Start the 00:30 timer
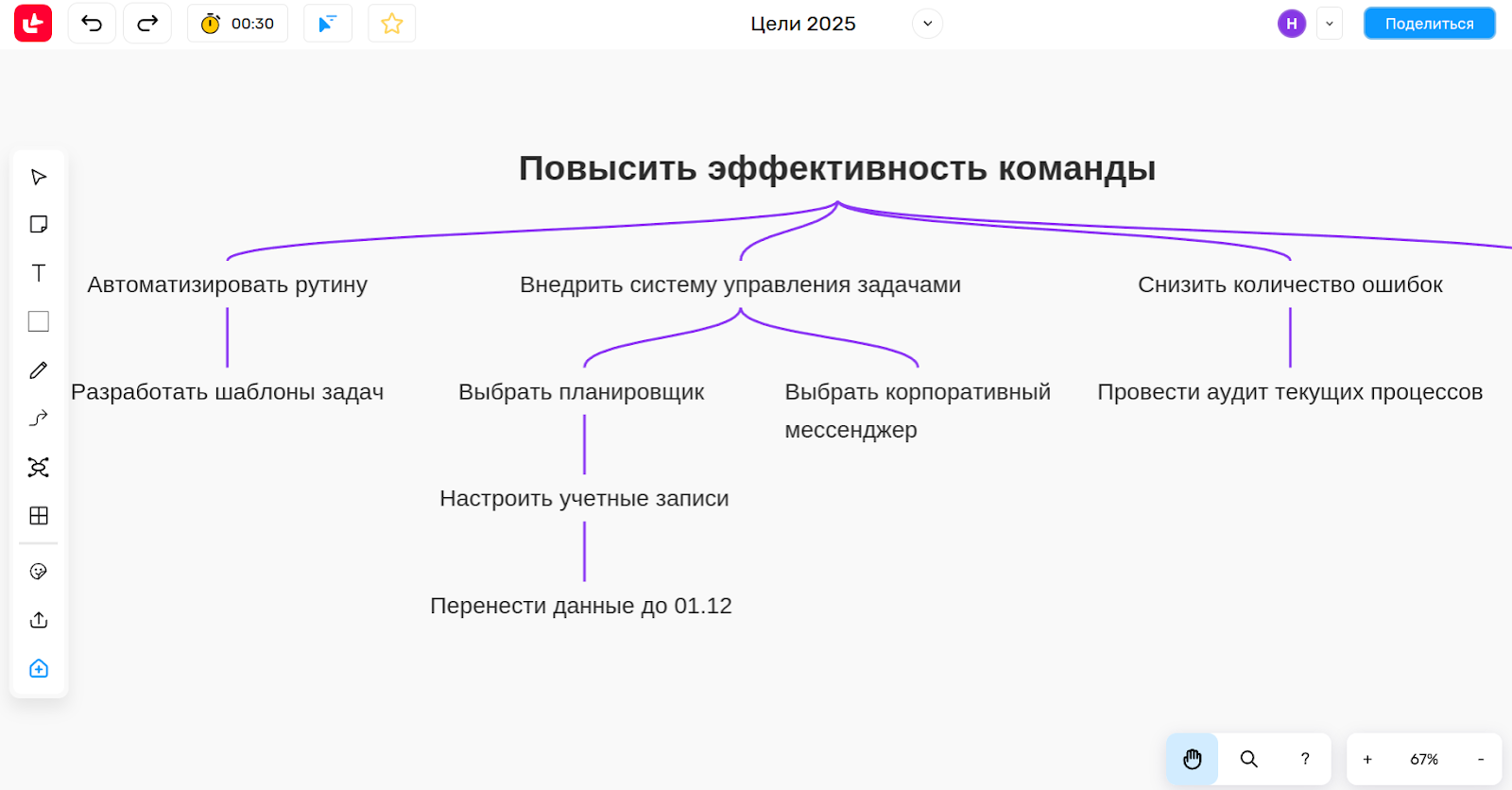Screen dimensions: 1512x790 (237, 24)
